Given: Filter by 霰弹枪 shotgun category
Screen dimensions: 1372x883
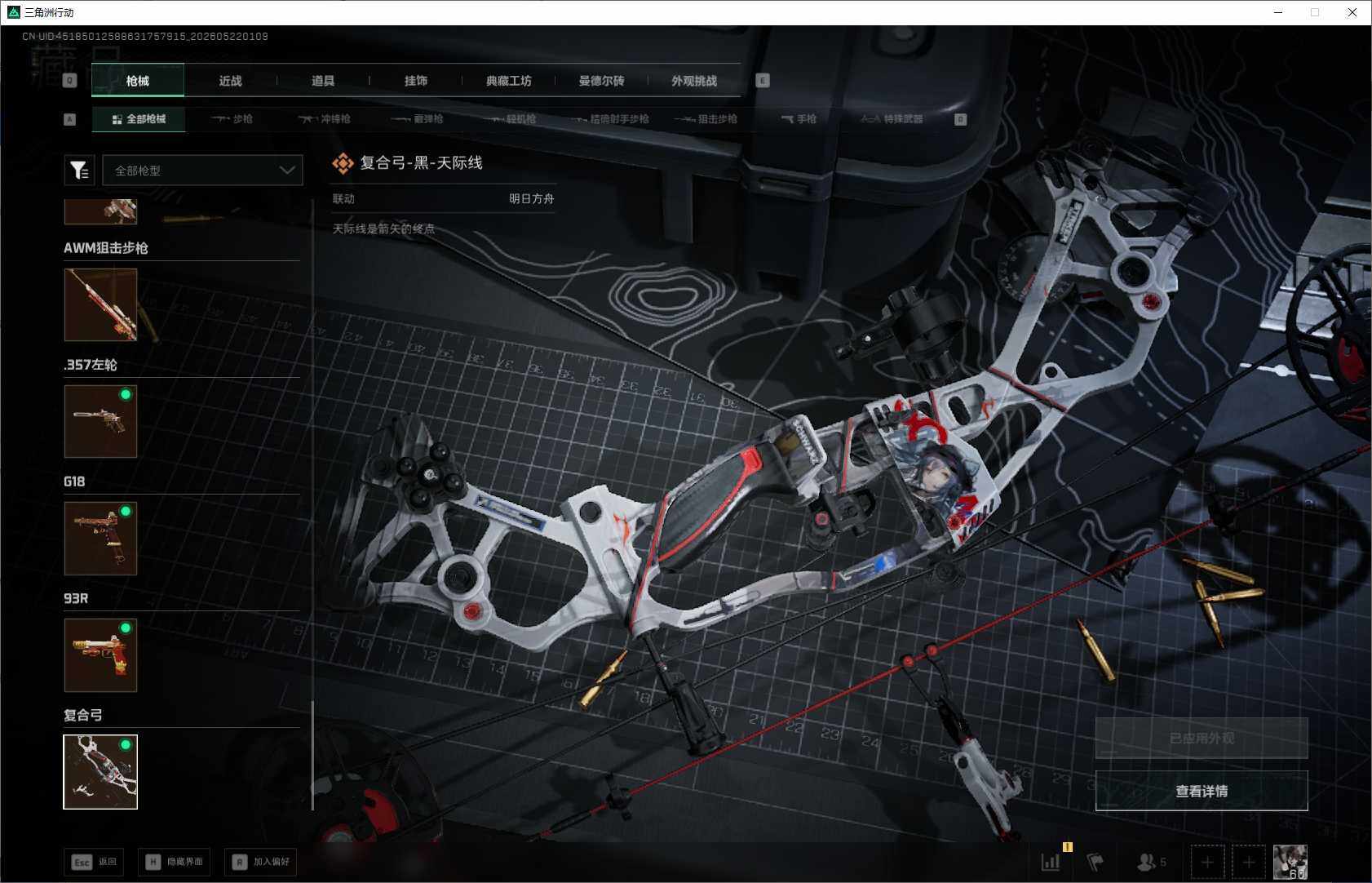Looking at the screenshot, I should coord(417,119).
